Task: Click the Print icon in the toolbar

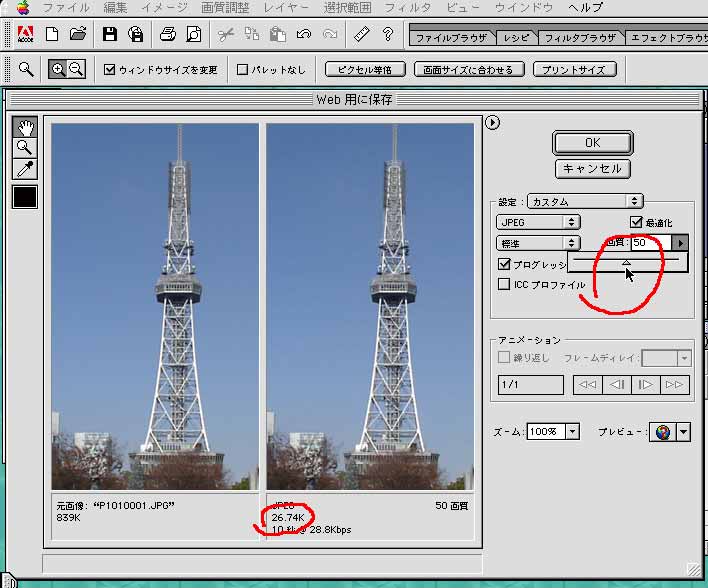Action: tap(169, 35)
